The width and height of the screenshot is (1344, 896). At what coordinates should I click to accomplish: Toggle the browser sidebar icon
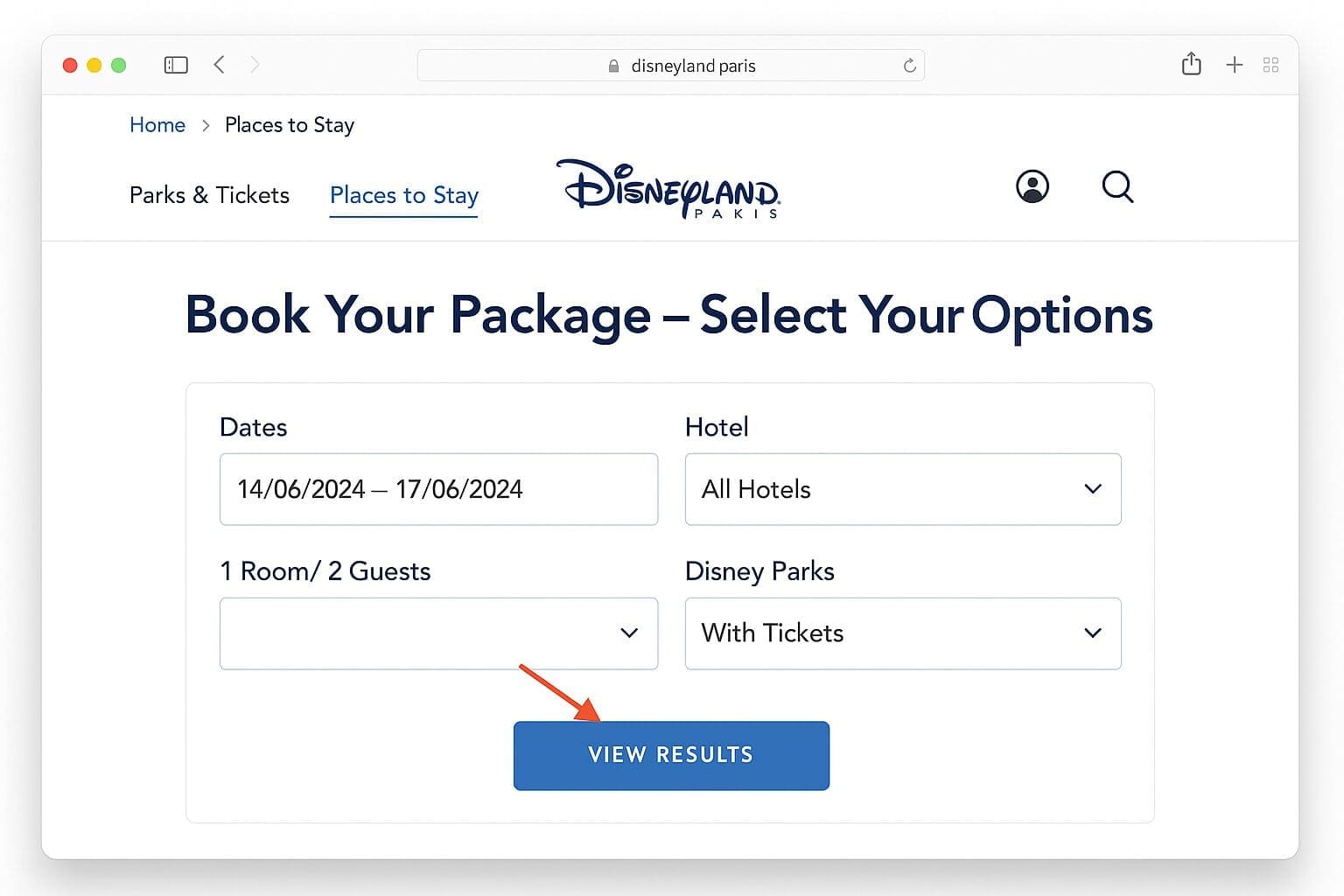pyautogui.click(x=176, y=65)
